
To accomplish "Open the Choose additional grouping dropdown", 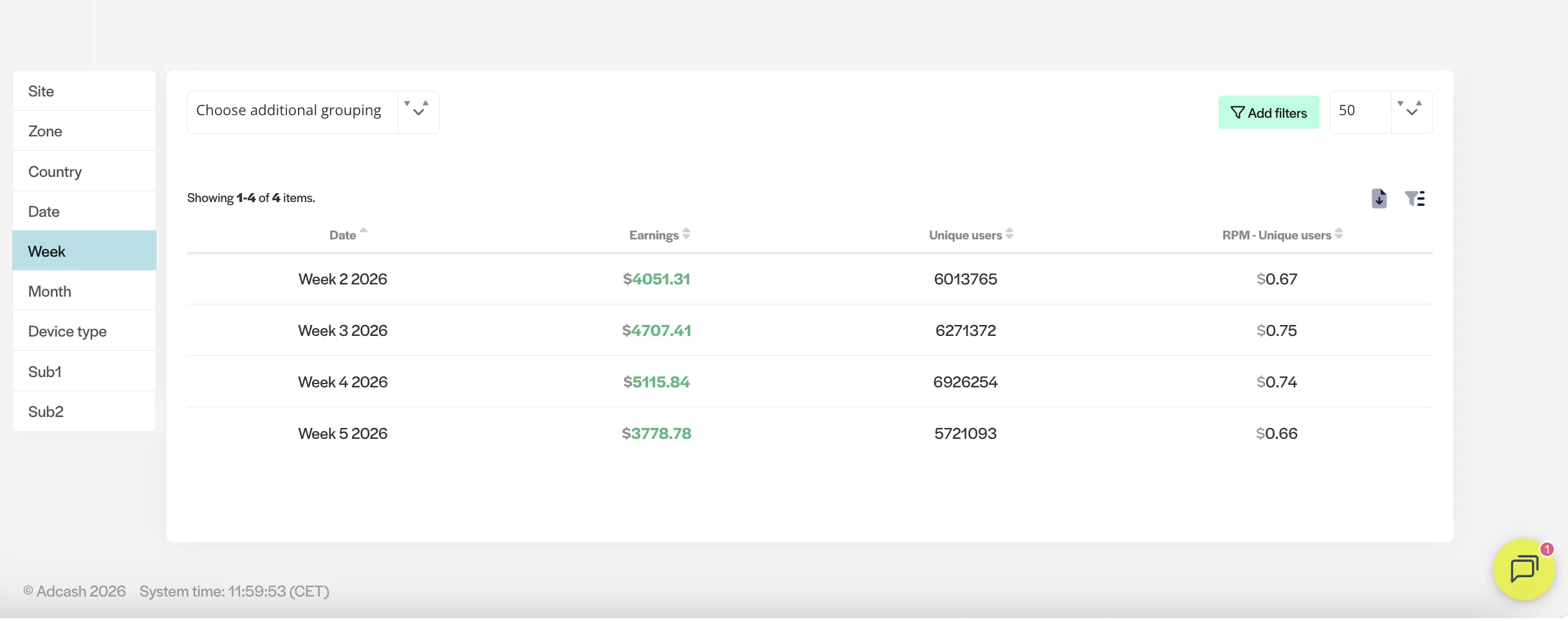I will [x=289, y=110].
